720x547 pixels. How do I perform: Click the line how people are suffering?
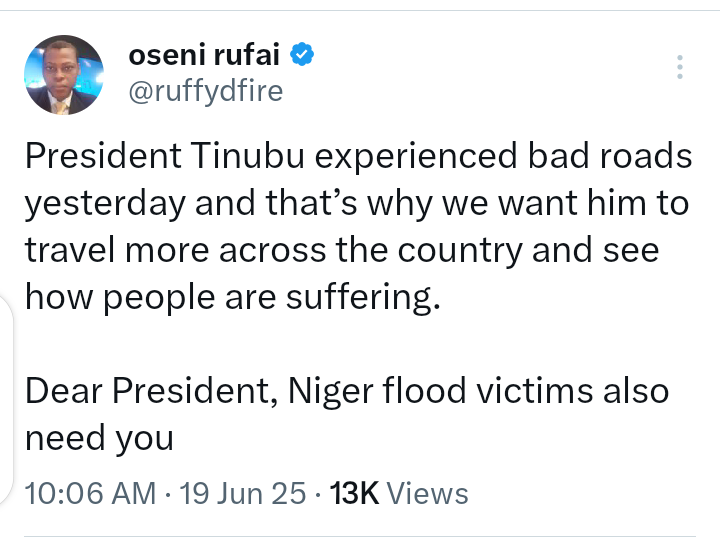click(232, 296)
